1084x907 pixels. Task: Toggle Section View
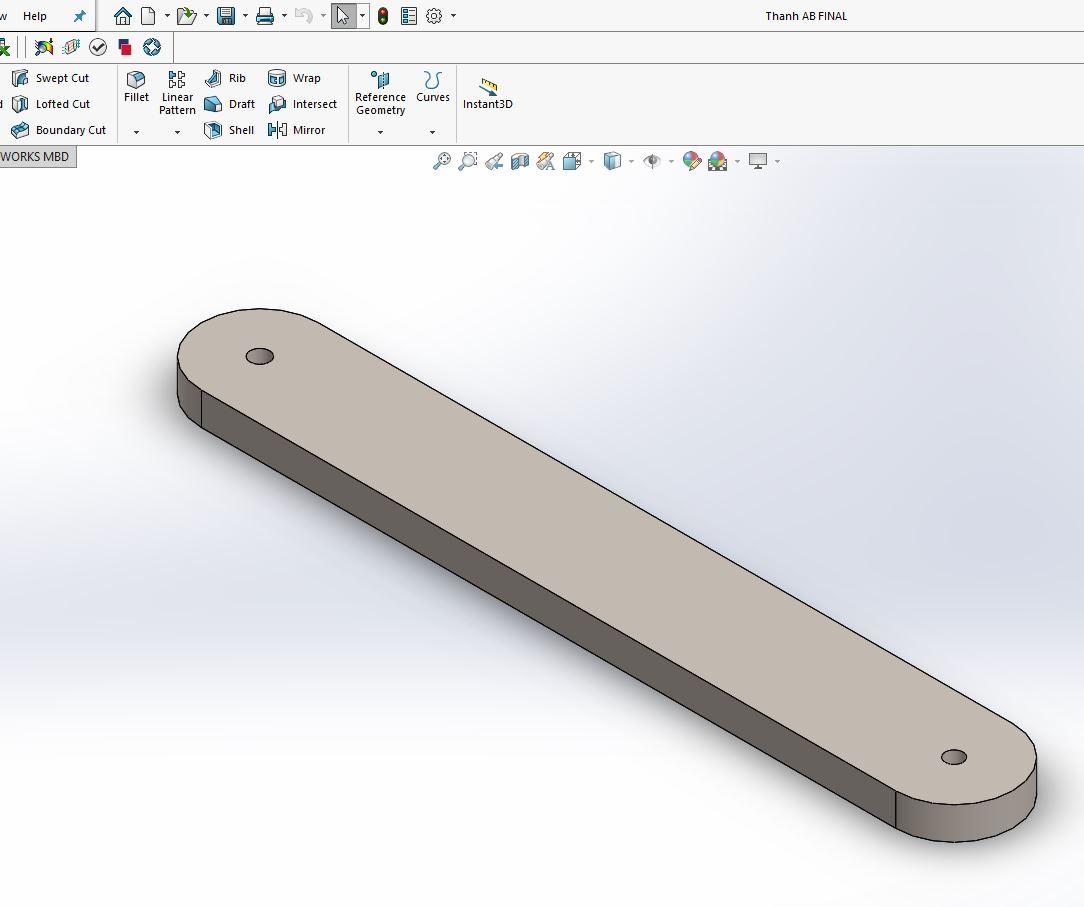(x=520, y=161)
